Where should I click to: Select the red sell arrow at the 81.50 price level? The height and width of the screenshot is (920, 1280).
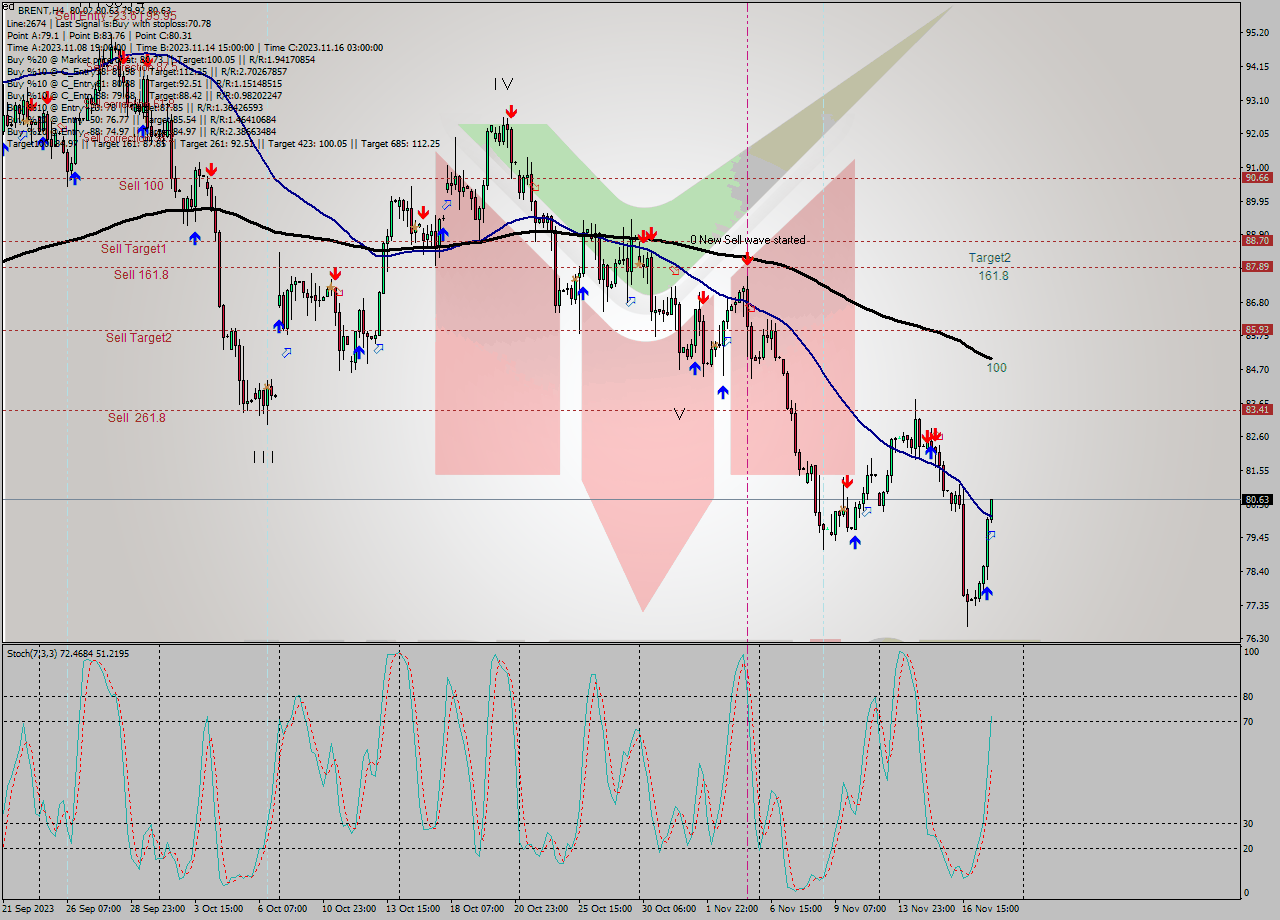click(x=847, y=481)
